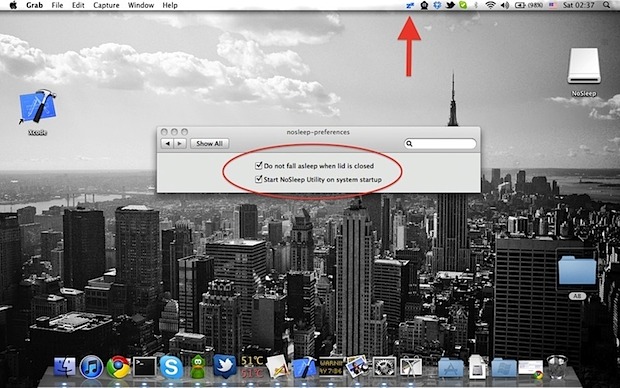Click the 51°C temperature monitor Dock icon
This screenshot has height=388, width=620.
point(252,367)
